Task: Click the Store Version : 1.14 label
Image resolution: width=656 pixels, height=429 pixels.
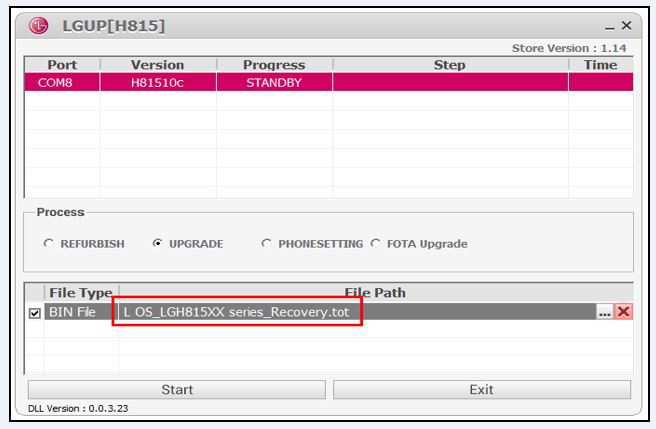Action: click(x=569, y=49)
